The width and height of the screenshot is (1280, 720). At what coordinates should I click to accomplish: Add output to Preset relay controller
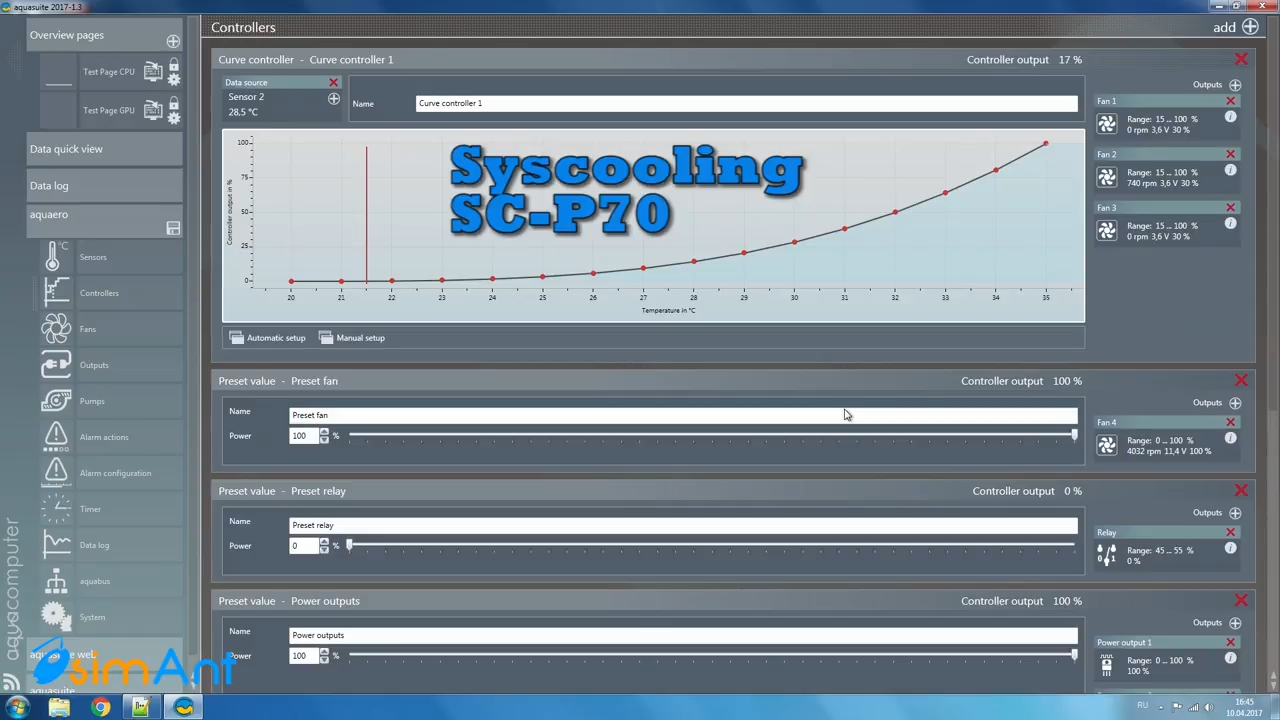[x=1235, y=513]
